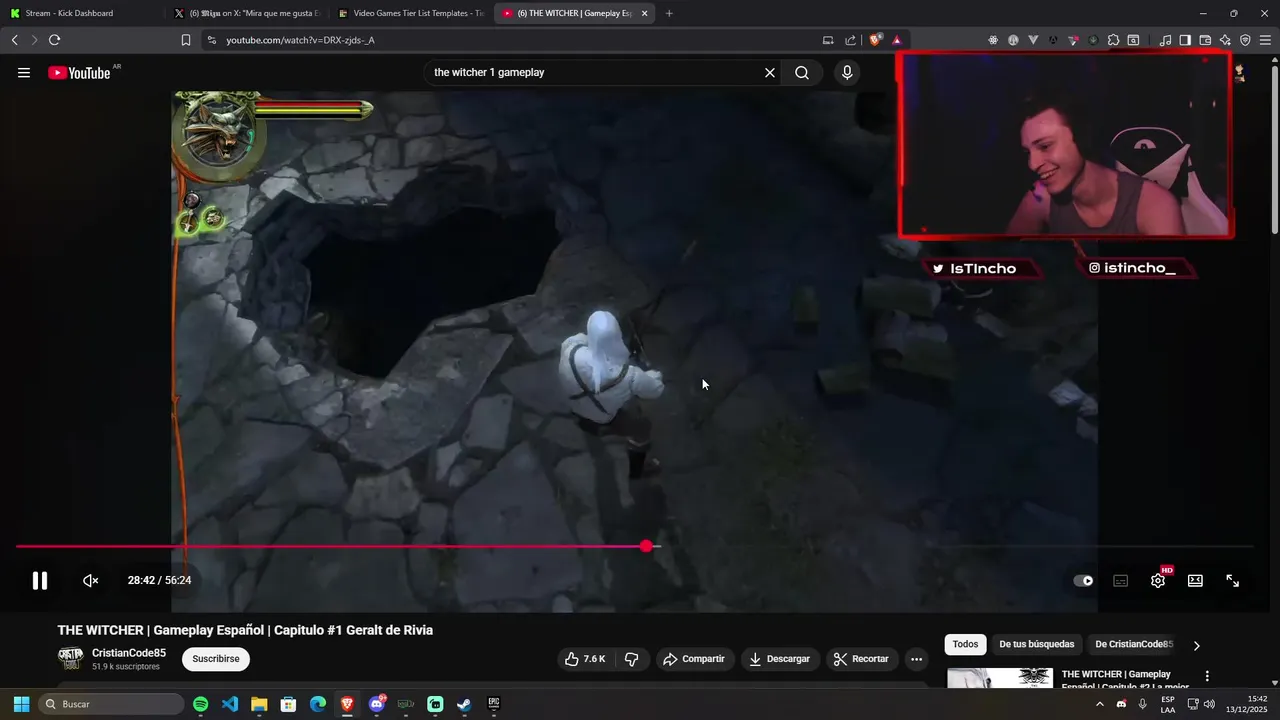Open the Brave VPN shield icon

[1245, 40]
